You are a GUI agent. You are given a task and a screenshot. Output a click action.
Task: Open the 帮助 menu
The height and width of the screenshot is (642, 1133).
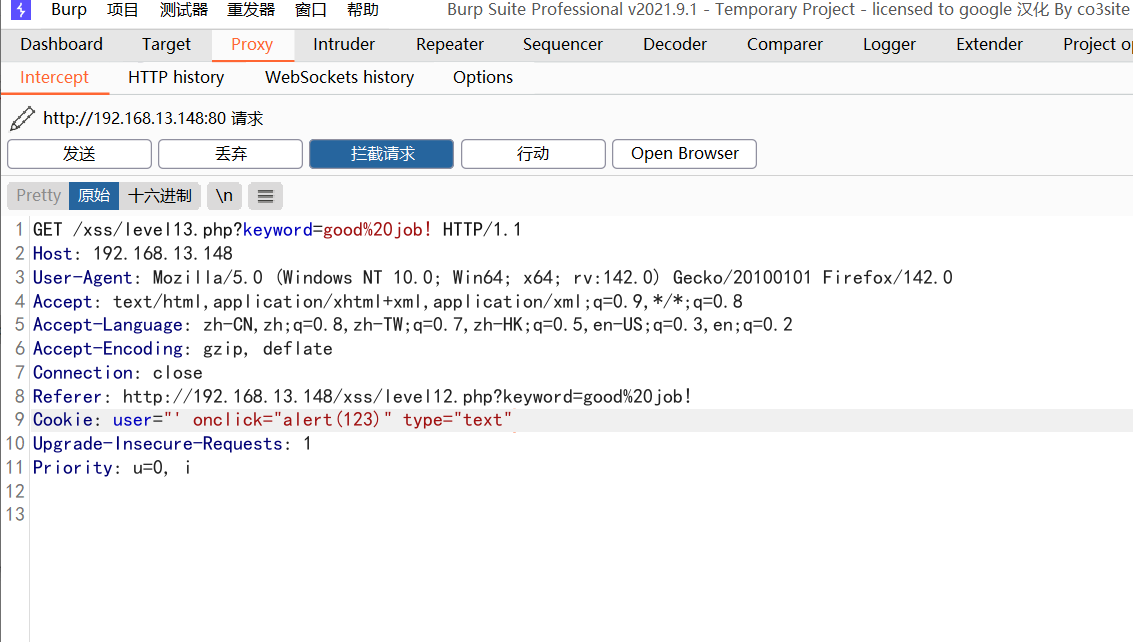tap(363, 10)
